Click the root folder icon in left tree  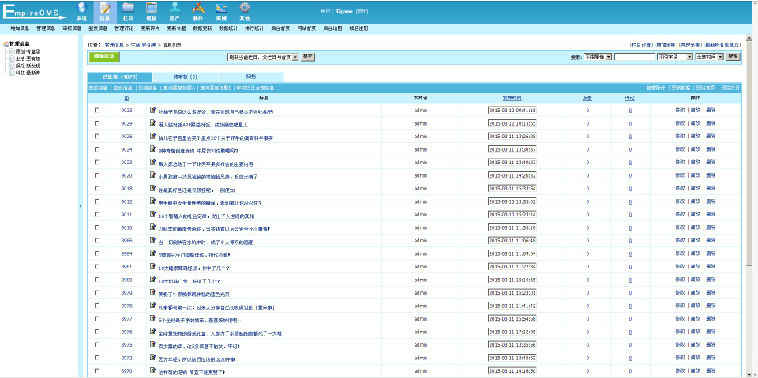pos(5,44)
